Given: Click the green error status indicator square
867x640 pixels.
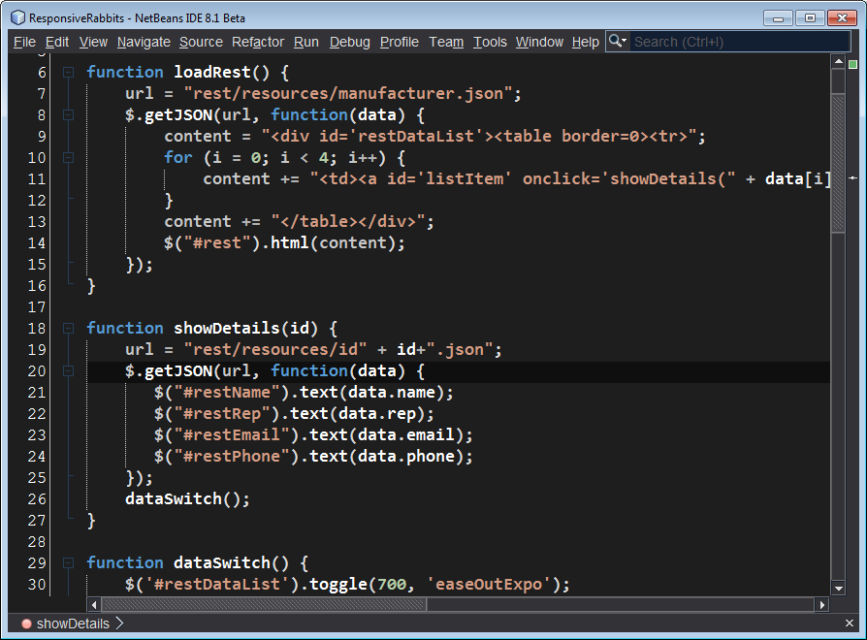Looking at the screenshot, I should tap(852, 63).
